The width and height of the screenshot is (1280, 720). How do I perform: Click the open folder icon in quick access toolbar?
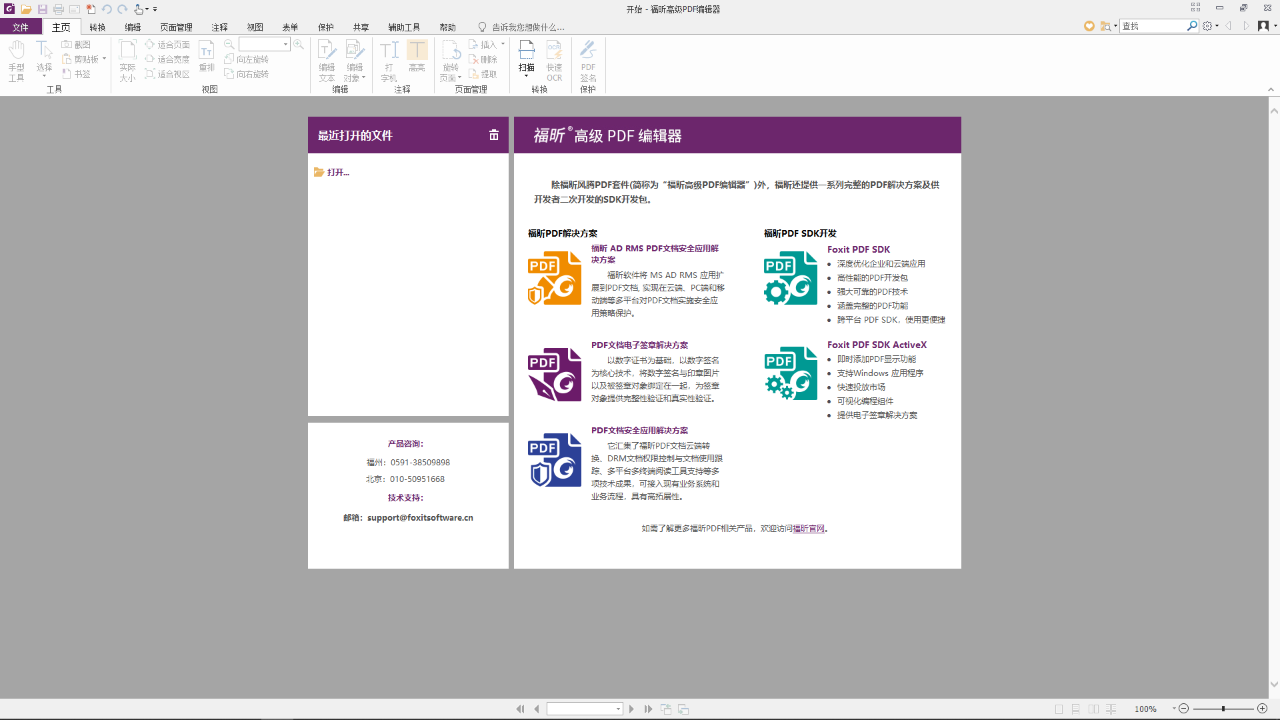[x=26, y=9]
